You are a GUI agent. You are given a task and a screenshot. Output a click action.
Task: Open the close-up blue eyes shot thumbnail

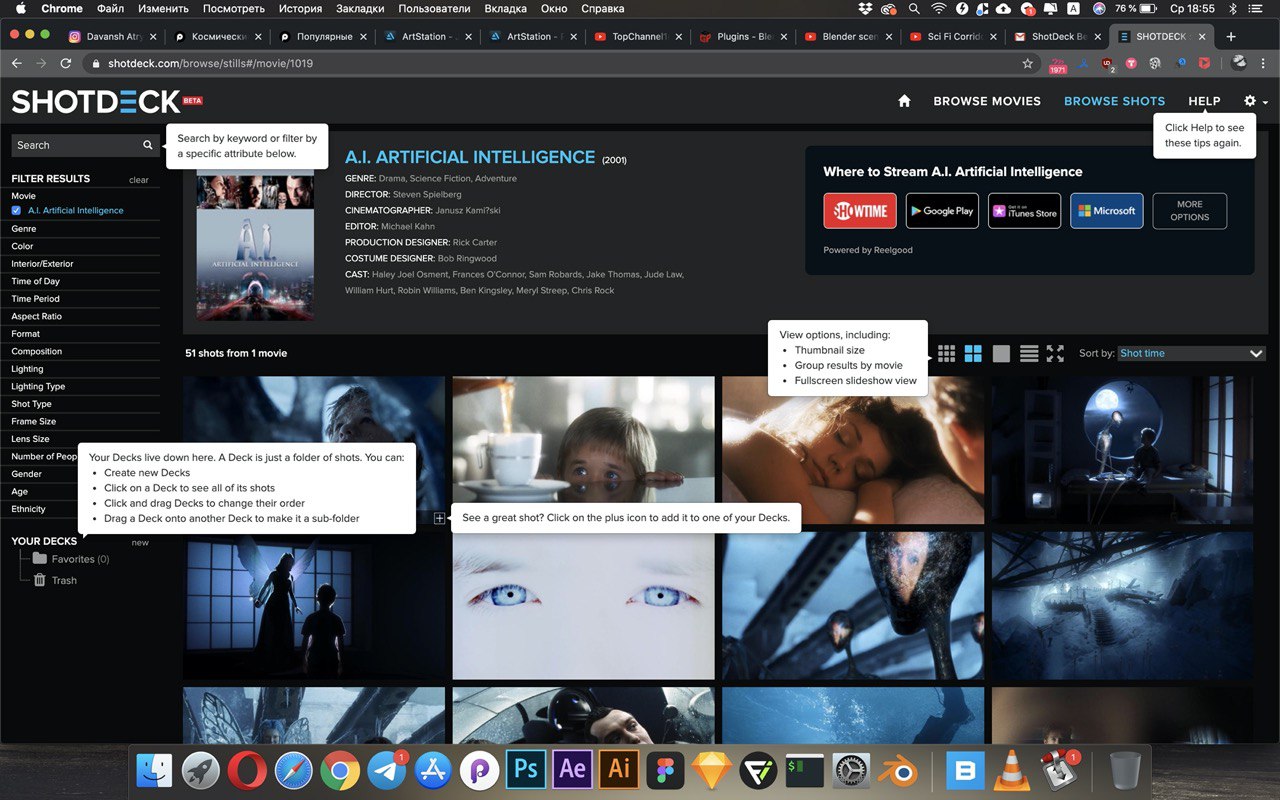[x=583, y=606]
